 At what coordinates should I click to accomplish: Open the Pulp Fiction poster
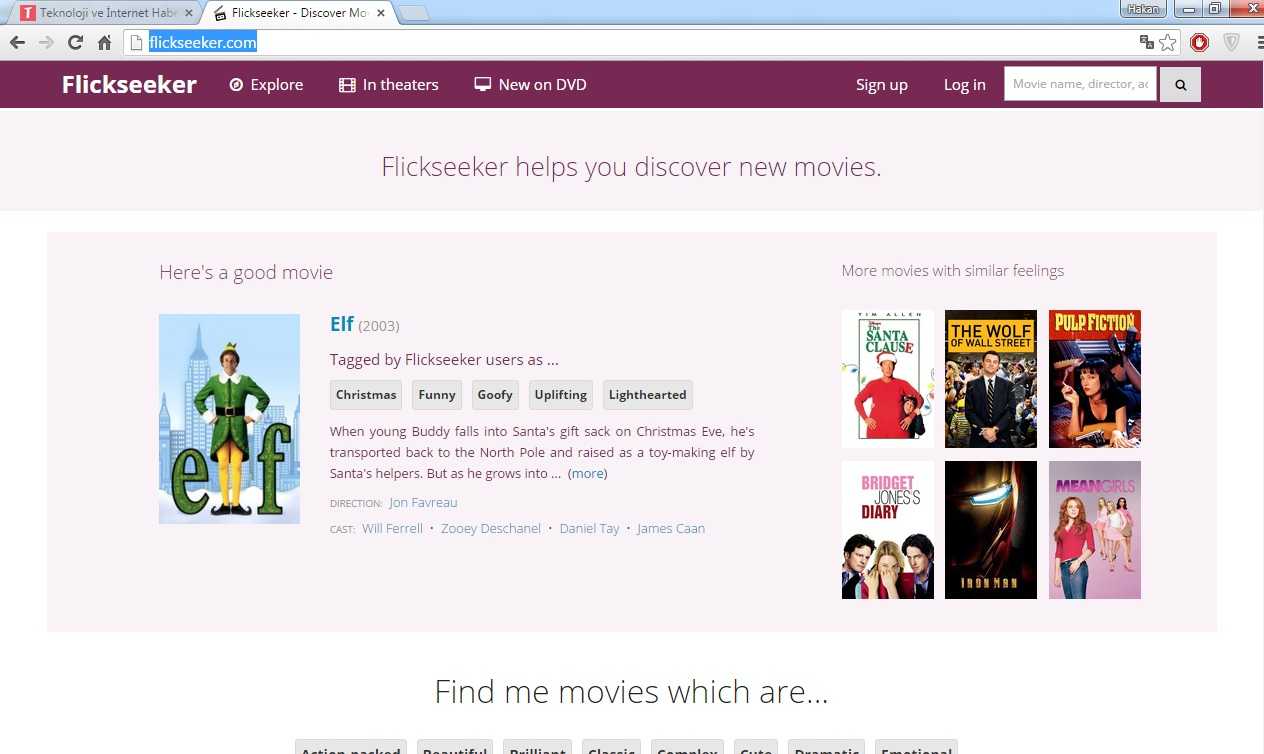tap(1095, 379)
